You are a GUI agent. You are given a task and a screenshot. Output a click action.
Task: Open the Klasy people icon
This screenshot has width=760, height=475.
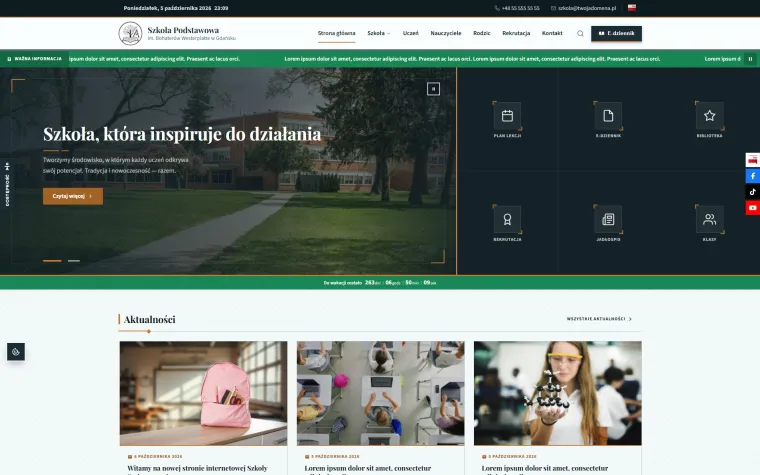pos(709,220)
